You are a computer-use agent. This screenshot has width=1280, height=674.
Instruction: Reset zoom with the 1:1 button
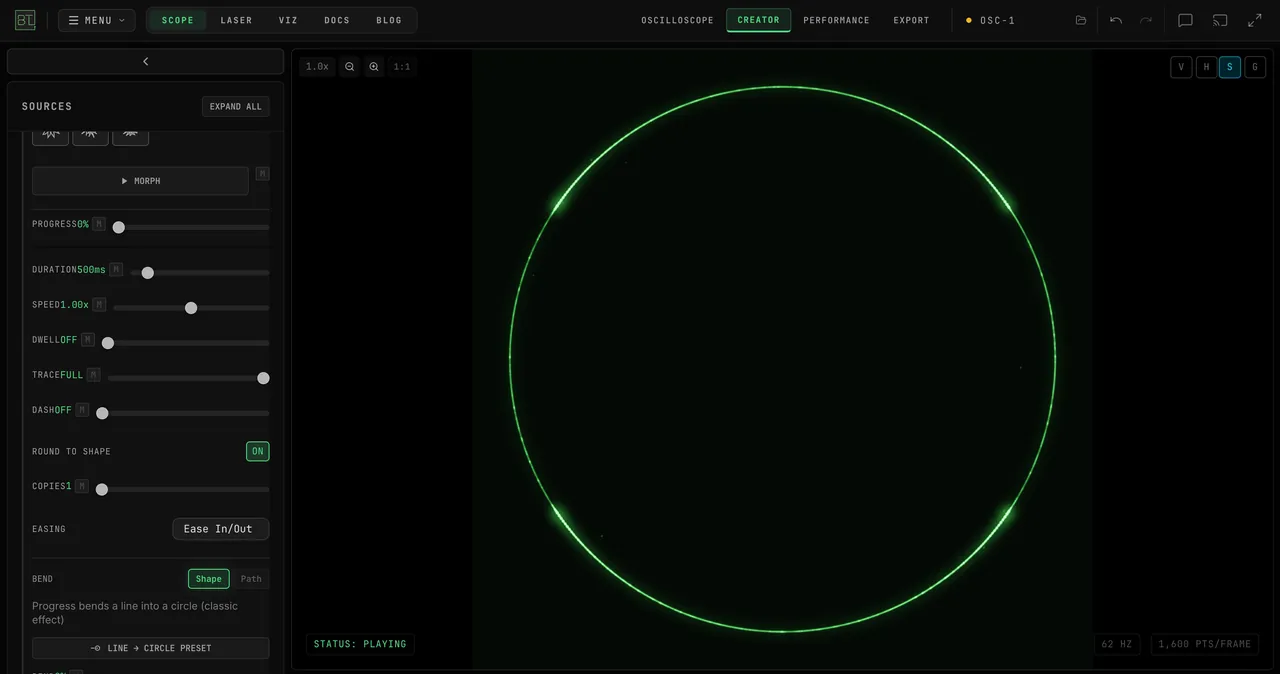[402, 67]
